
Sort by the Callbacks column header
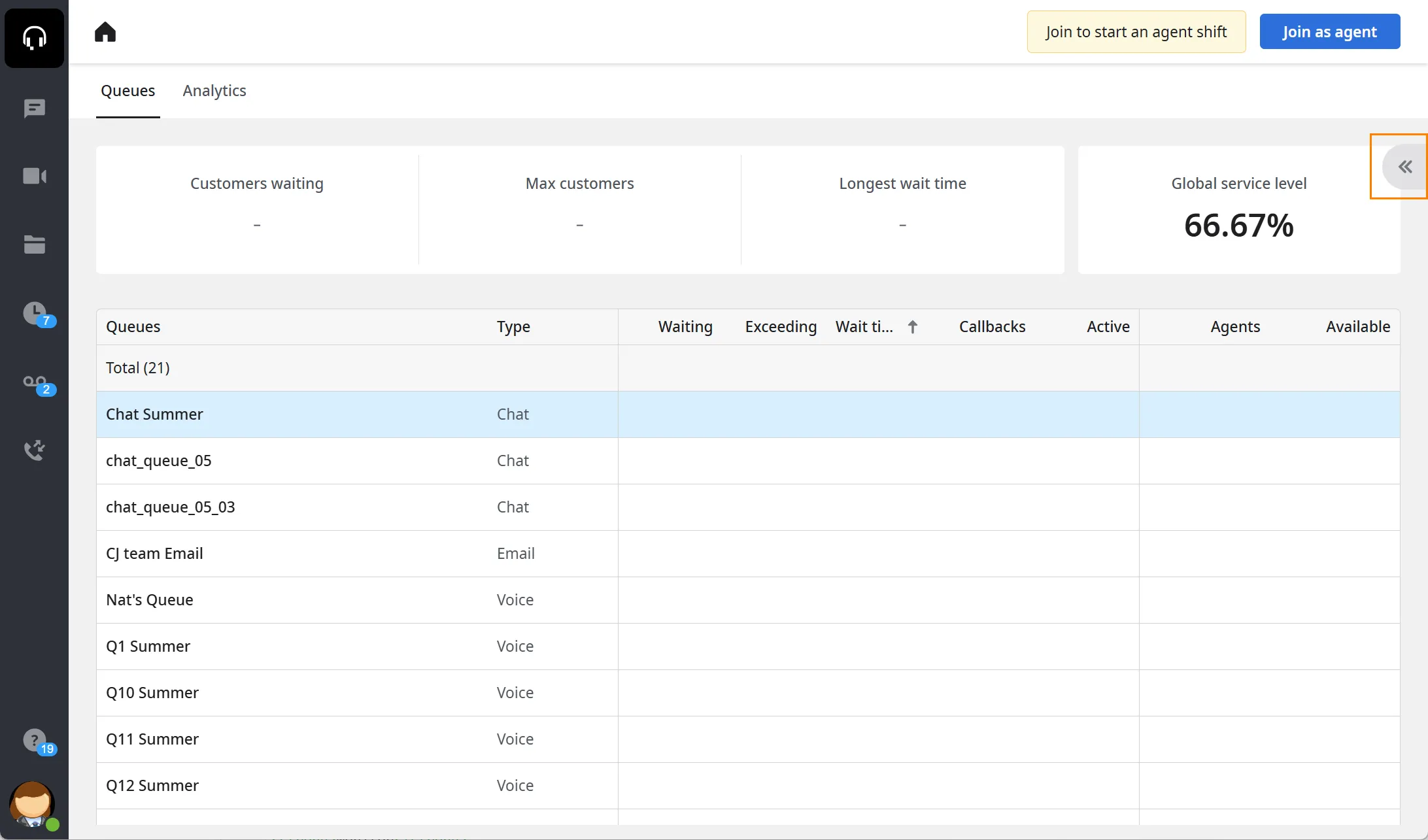(992, 327)
